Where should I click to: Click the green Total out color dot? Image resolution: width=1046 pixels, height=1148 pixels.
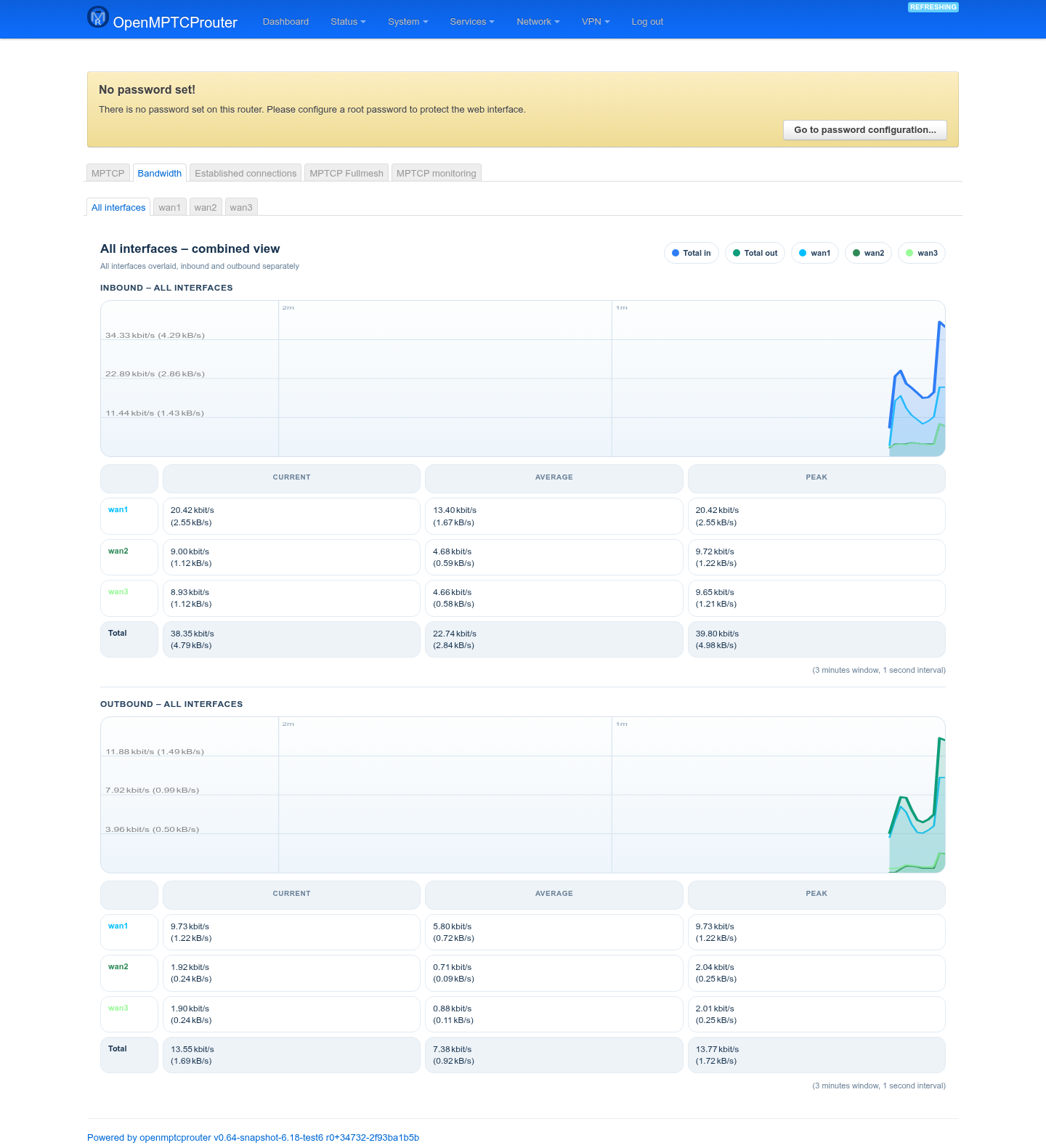tap(737, 253)
